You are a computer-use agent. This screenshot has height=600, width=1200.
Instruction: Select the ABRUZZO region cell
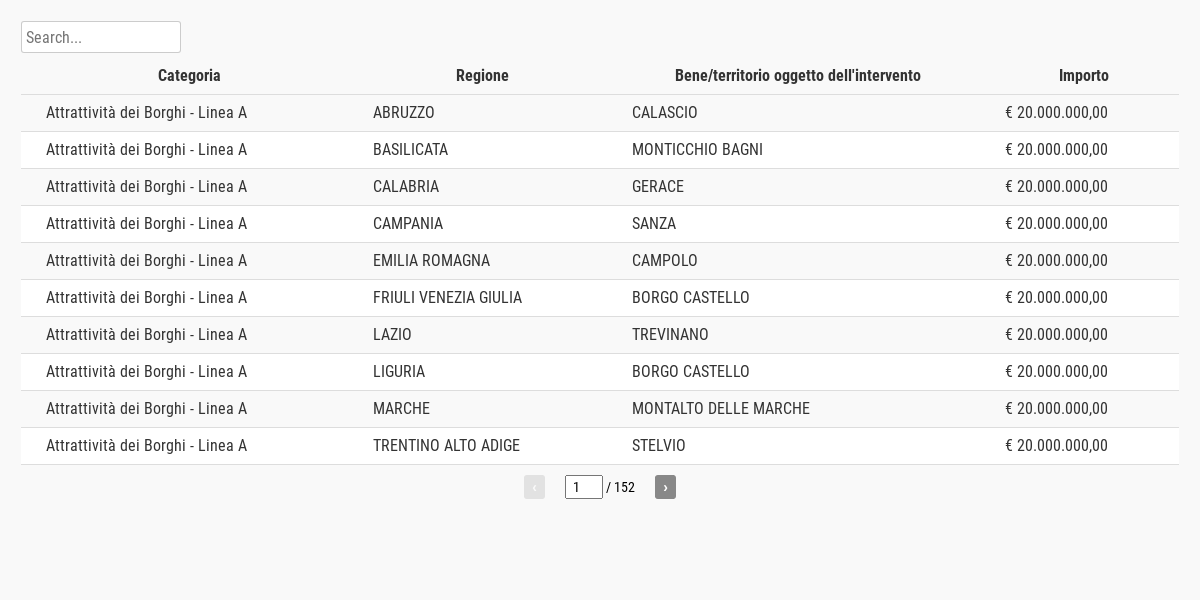(x=404, y=113)
